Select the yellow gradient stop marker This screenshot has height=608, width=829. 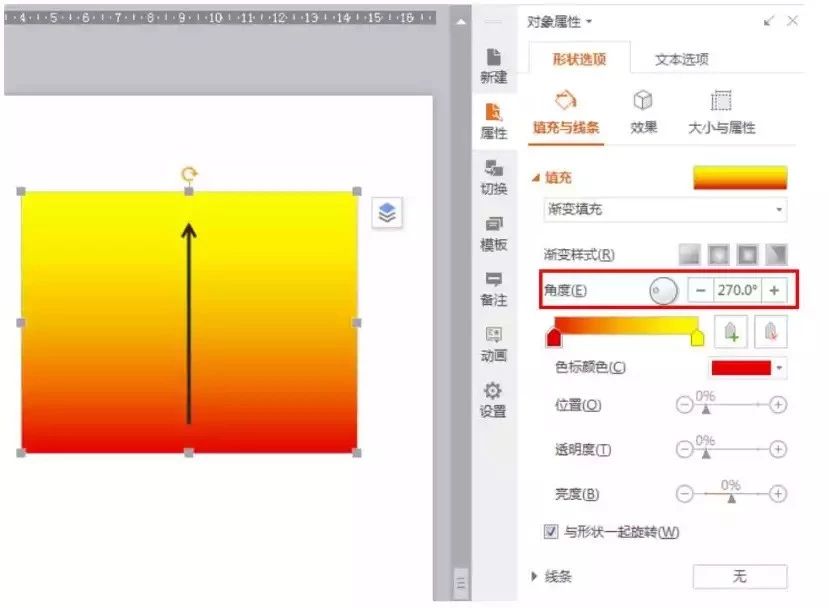(x=697, y=337)
